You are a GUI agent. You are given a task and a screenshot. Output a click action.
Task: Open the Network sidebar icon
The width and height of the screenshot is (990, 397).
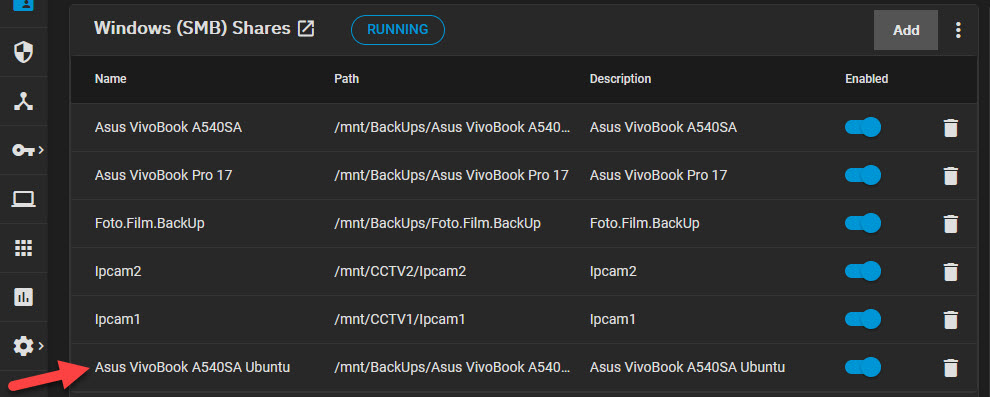point(23,101)
